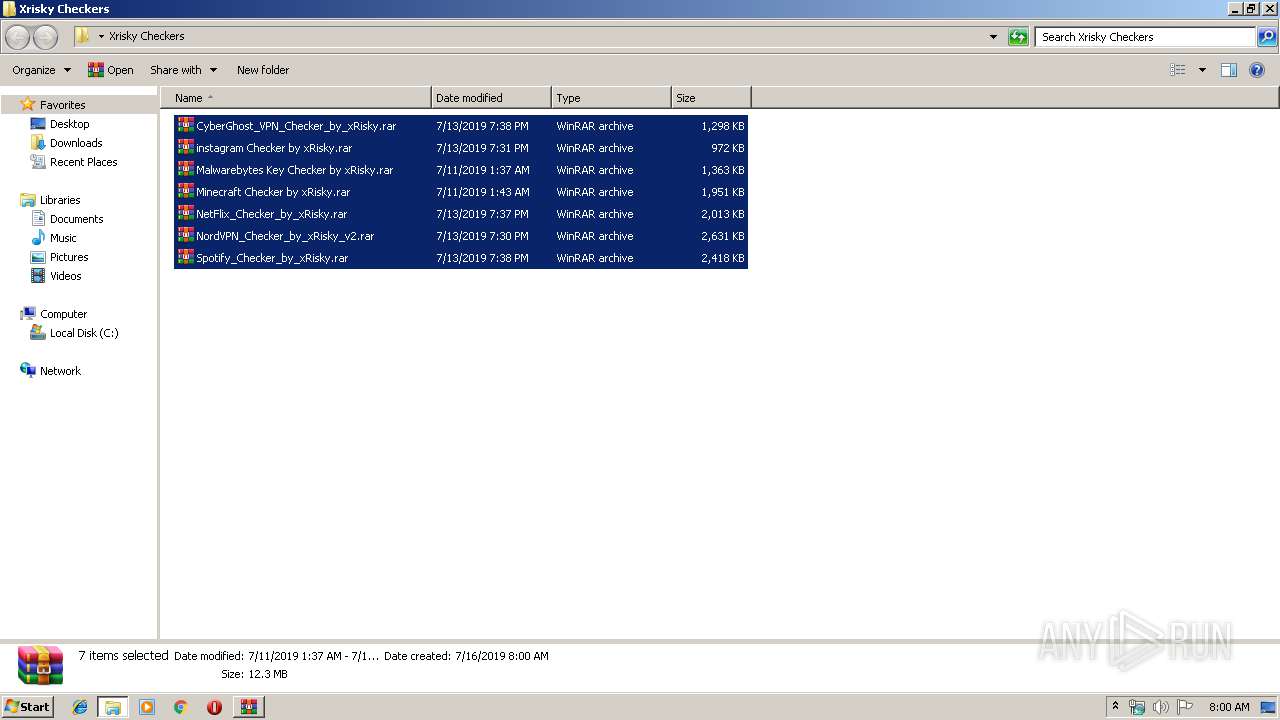Select the Malwarebytes Key Checker archive icon
1280x720 pixels.
(x=186, y=170)
